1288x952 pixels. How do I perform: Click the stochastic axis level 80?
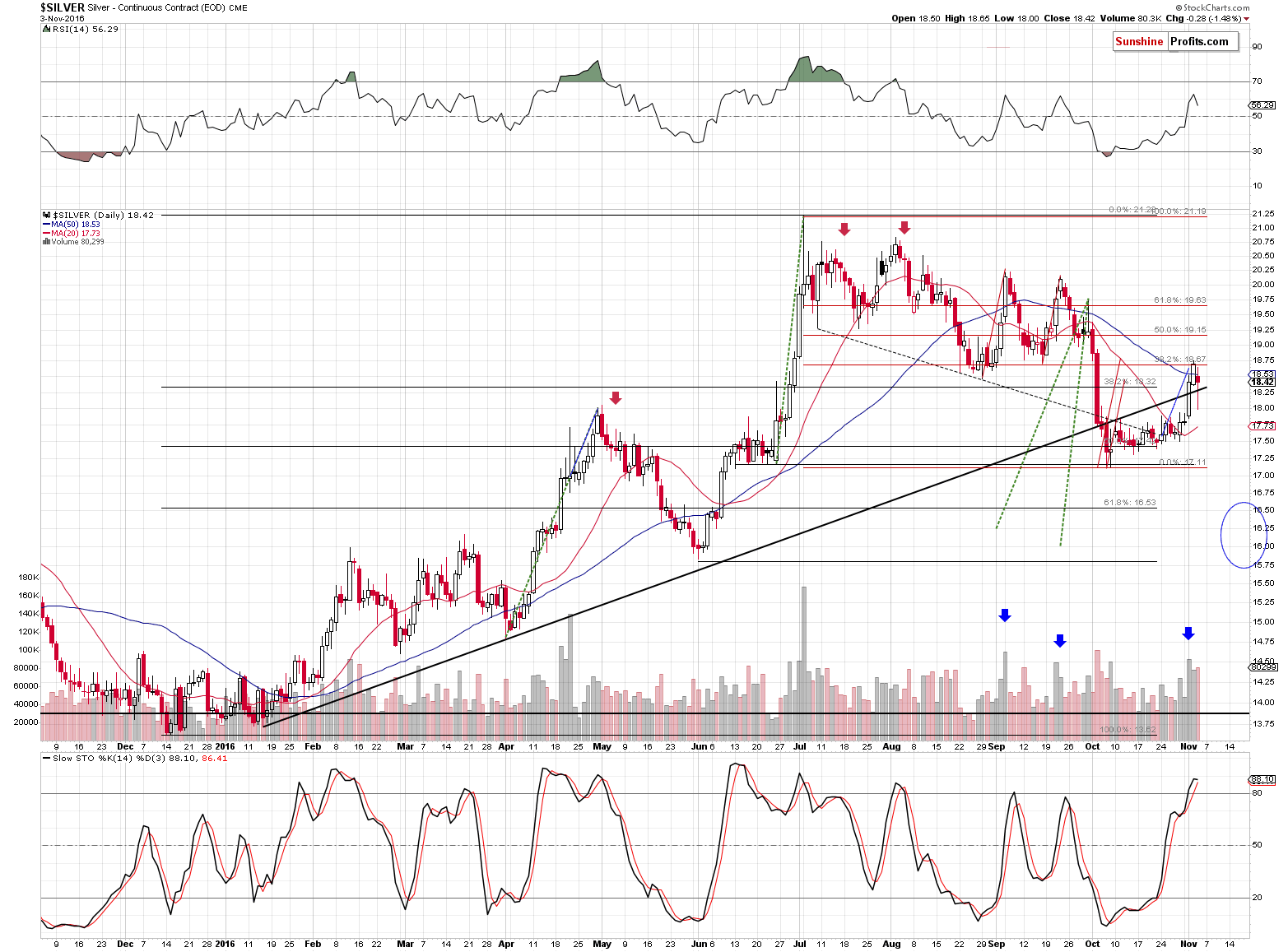click(x=1257, y=793)
